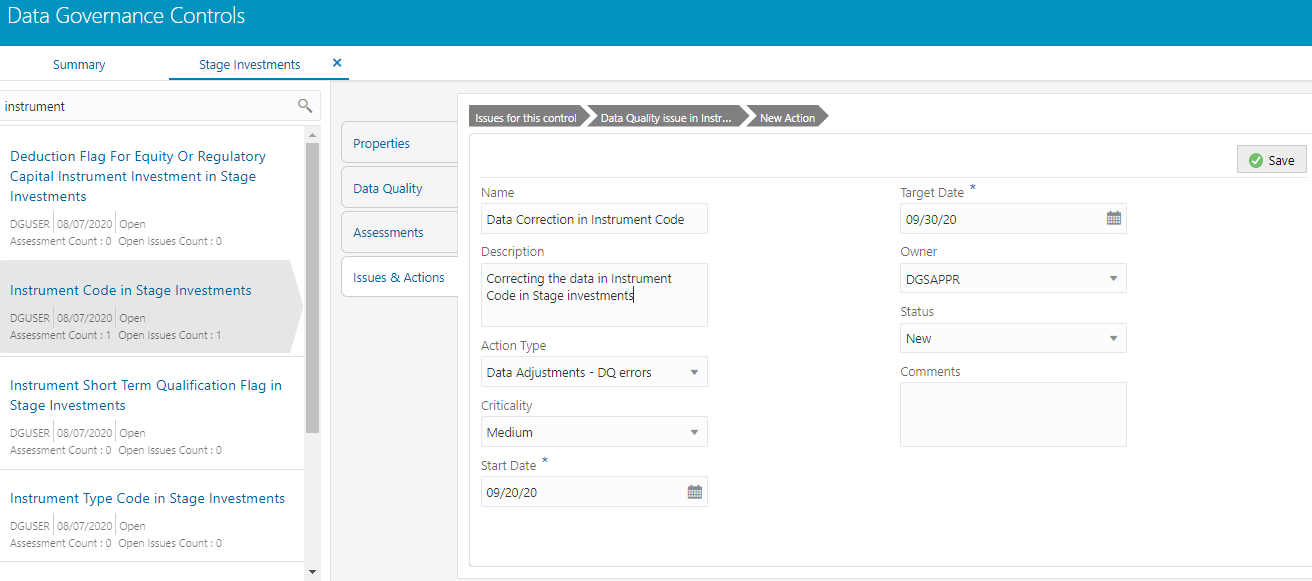Go to Issues for this control breadcrumb

pyautogui.click(x=526, y=118)
